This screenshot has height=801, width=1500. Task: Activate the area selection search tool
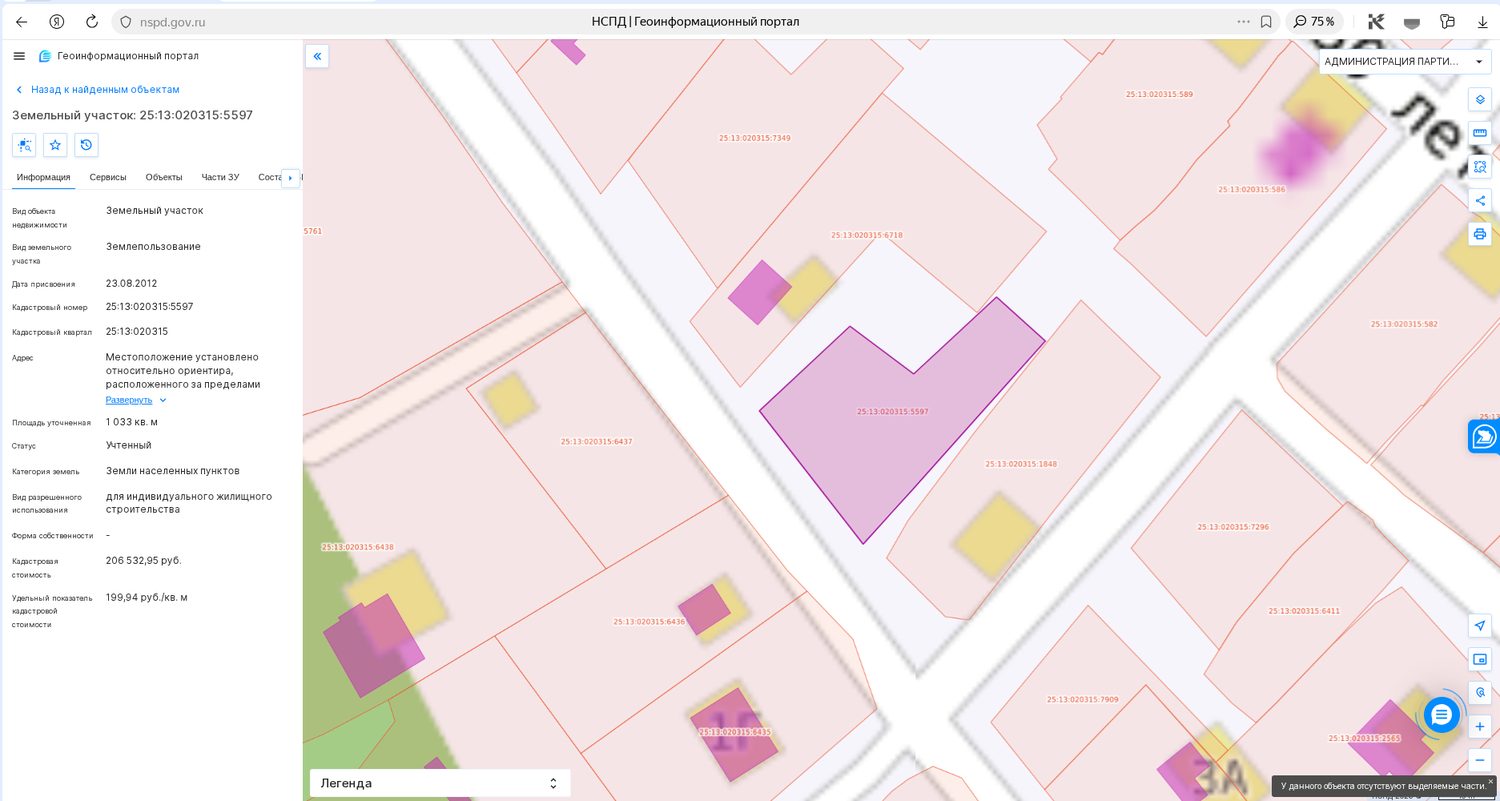coord(1480,167)
